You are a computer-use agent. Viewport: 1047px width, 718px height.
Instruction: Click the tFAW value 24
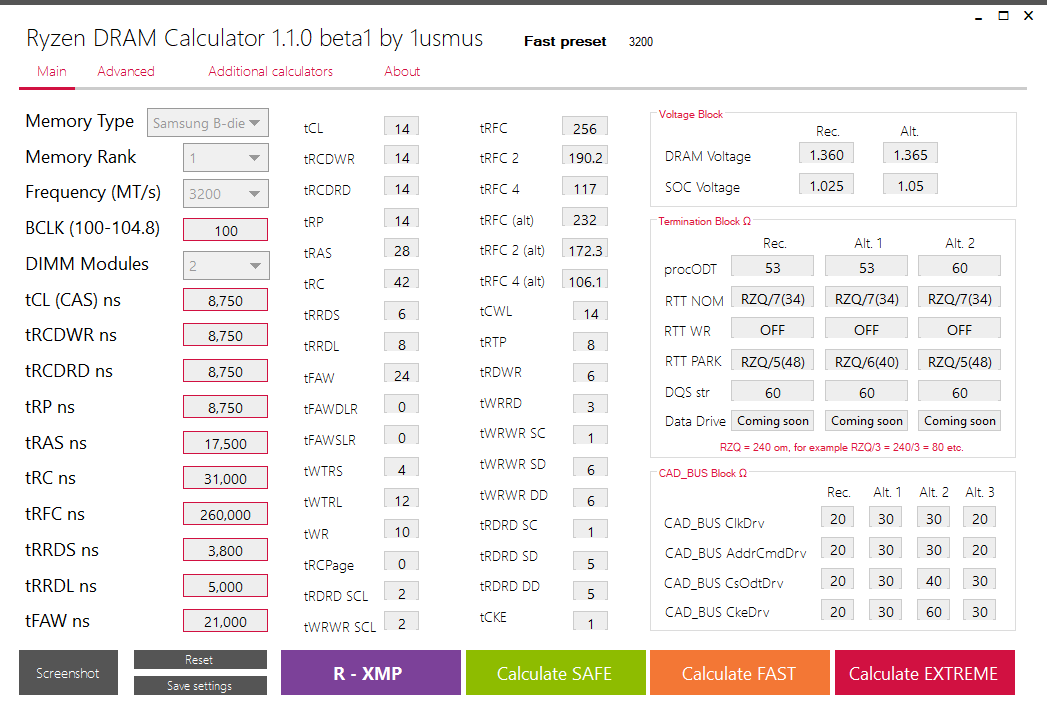click(x=401, y=375)
